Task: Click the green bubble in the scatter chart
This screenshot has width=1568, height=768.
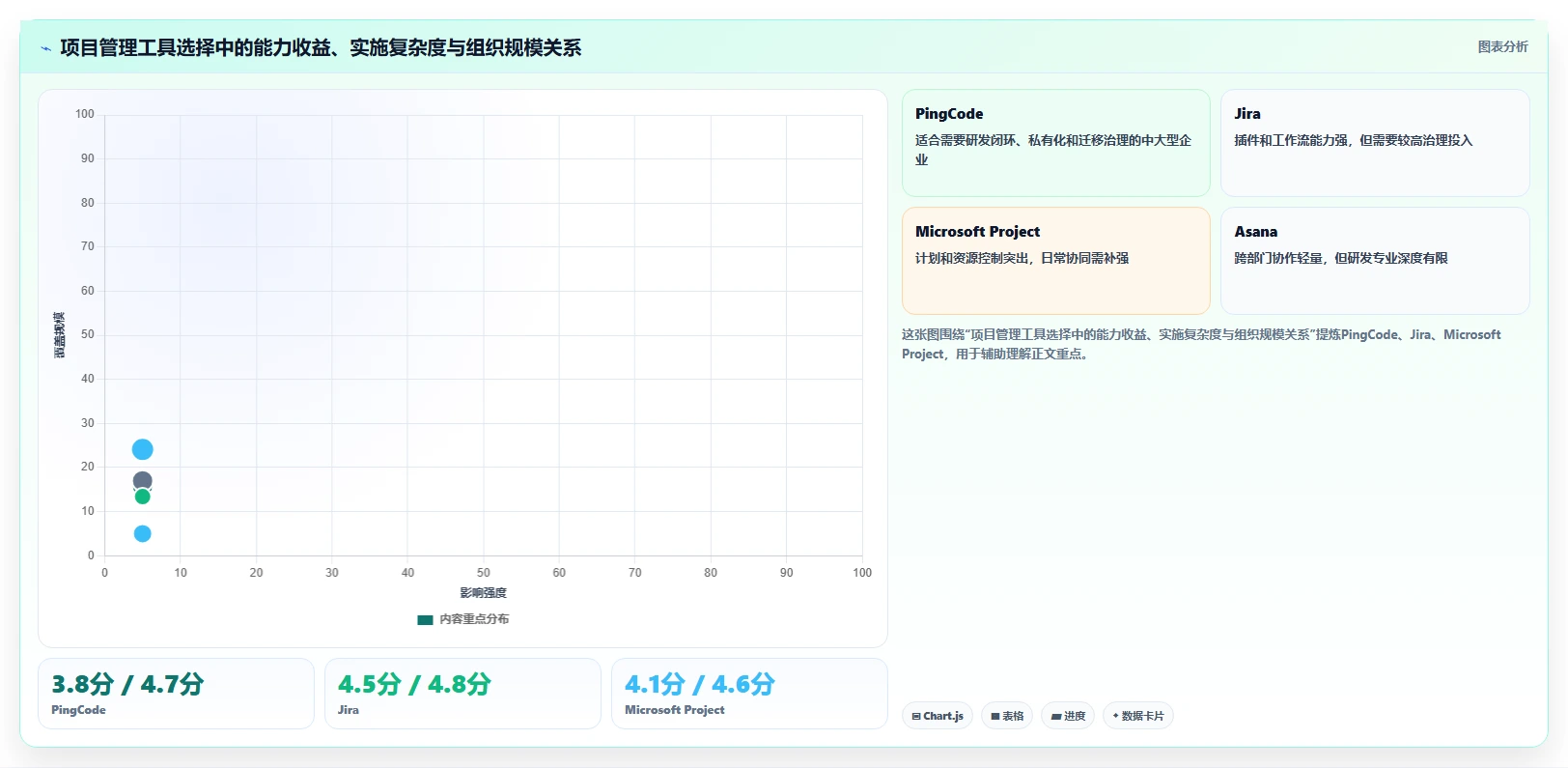Action: pyautogui.click(x=142, y=497)
